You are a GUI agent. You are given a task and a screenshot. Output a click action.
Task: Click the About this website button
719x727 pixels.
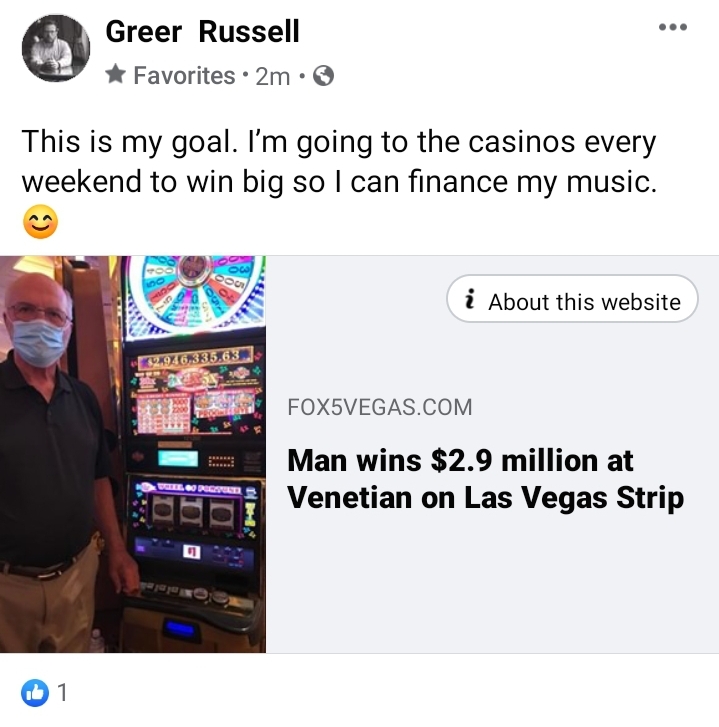click(x=572, y=299)
